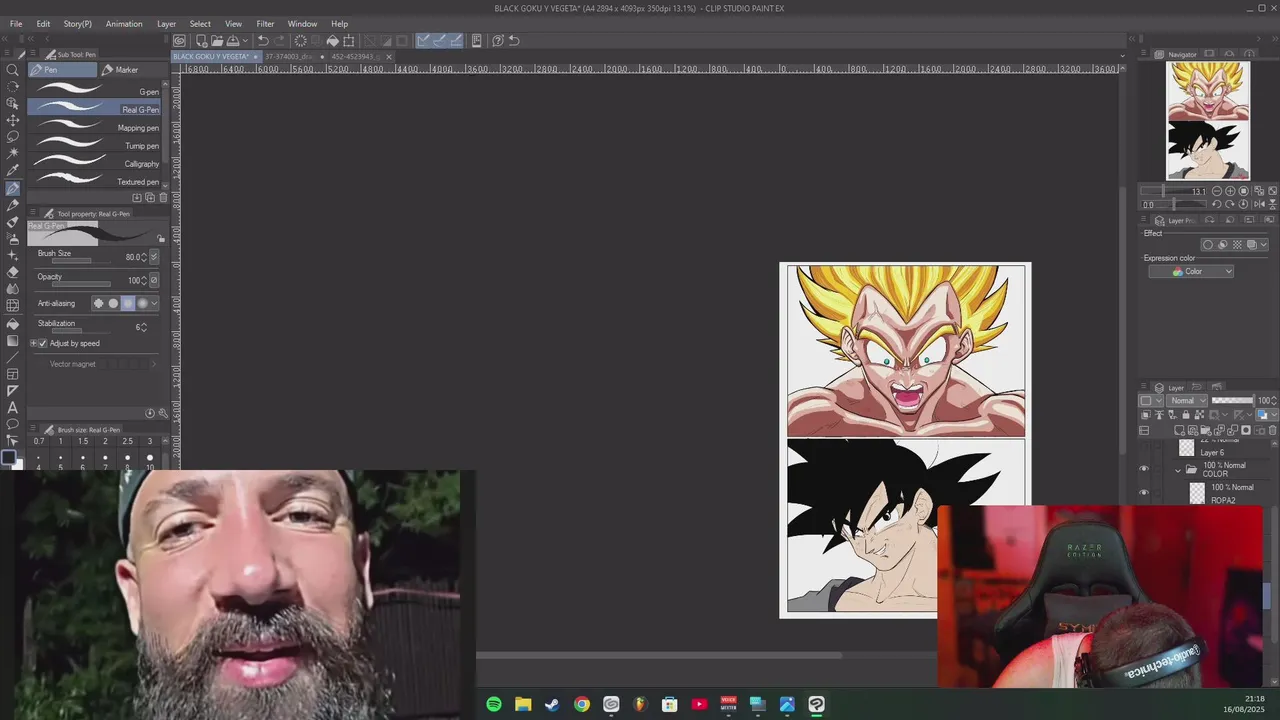Click the main drawing color swatch
This screenshot has height=720, width=1280.
coord(8,458)
